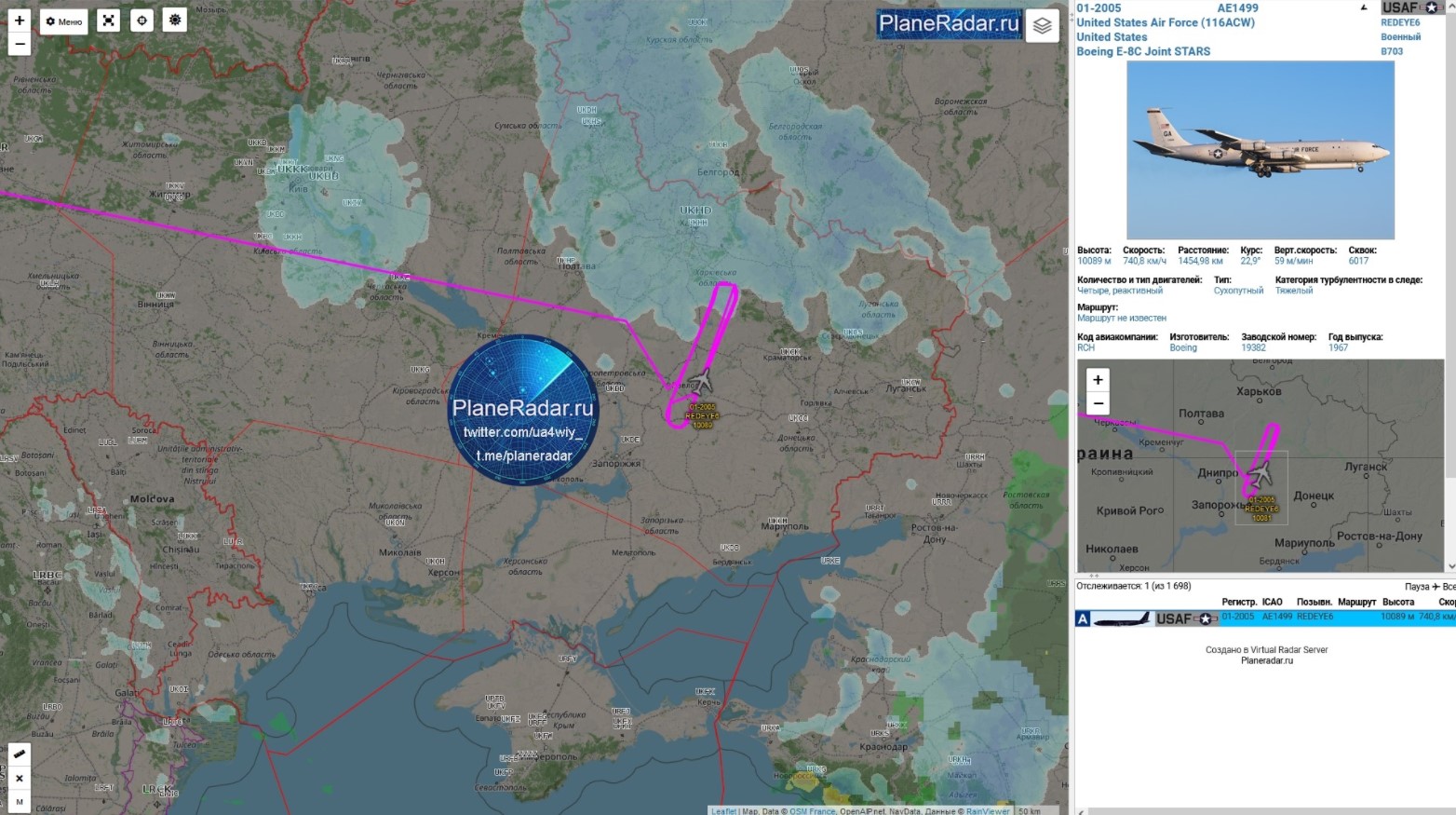
Task: Click the REDEYE6 aircraft label on main map
Action: (702, 416)
